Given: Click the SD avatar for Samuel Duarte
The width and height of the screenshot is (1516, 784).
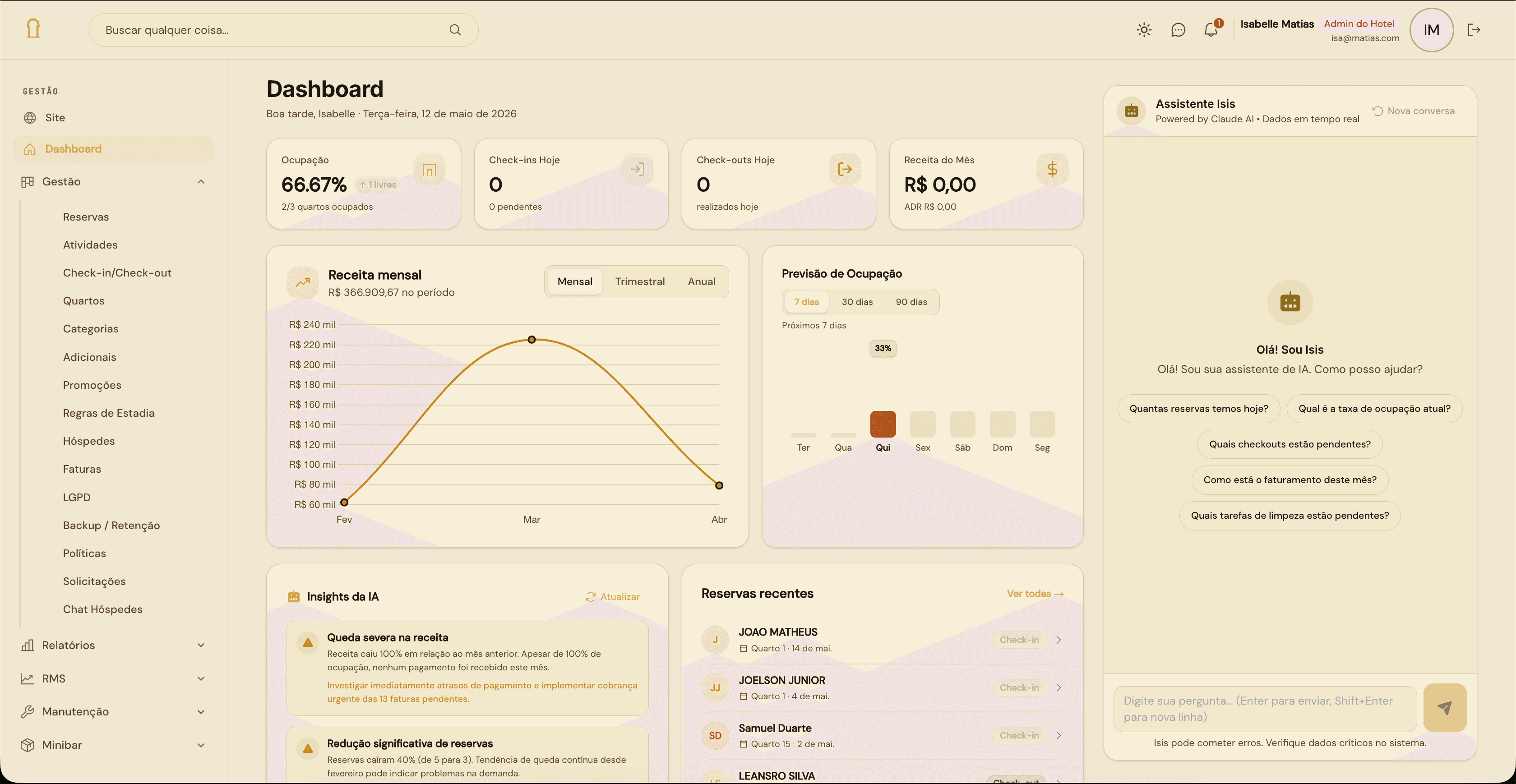Looking at the screenshot, I should [715, 736].
